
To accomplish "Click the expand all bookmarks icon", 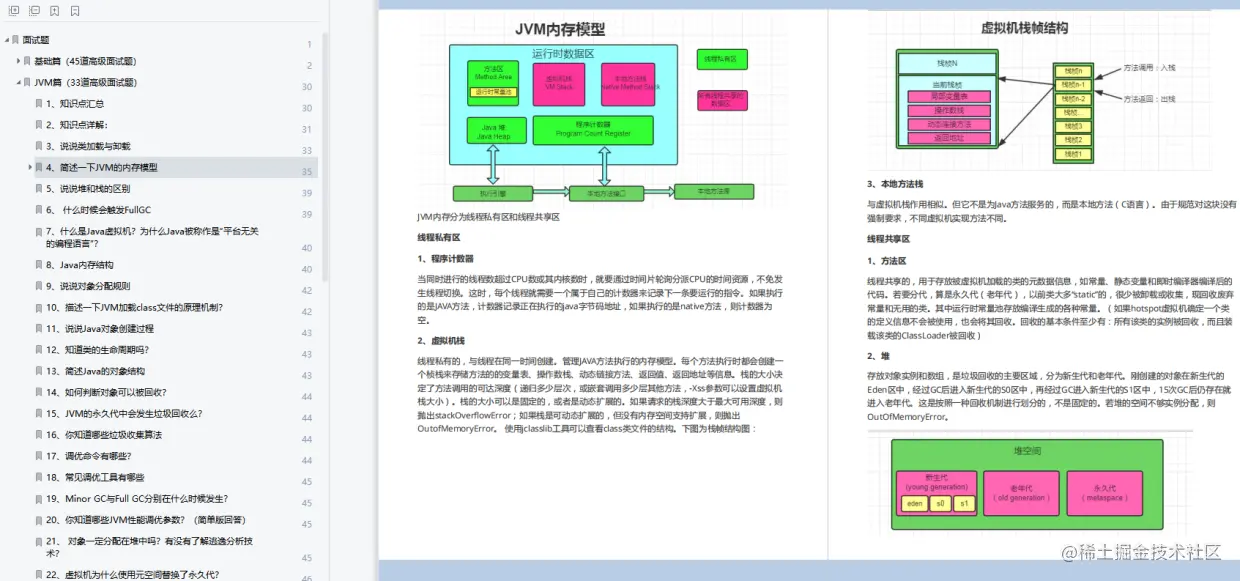I will (x=13, y=11).
